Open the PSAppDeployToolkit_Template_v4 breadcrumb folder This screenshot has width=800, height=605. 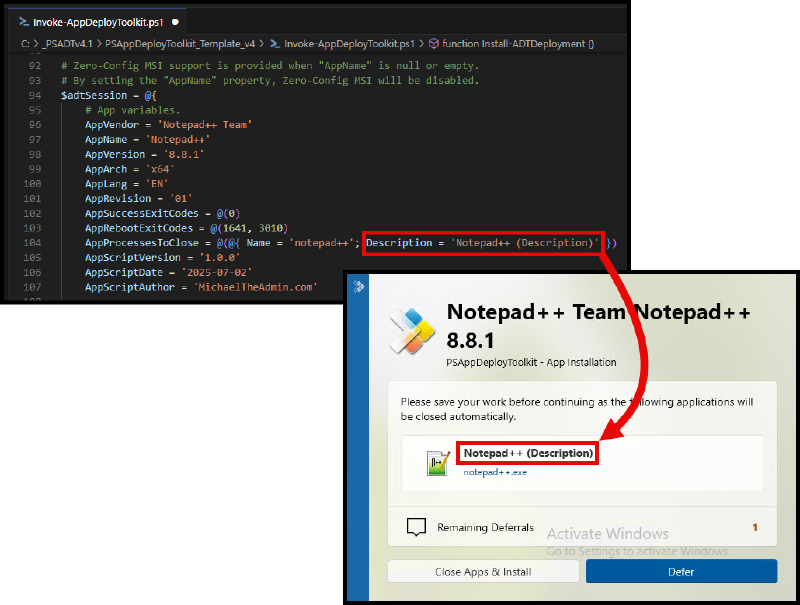180,44
